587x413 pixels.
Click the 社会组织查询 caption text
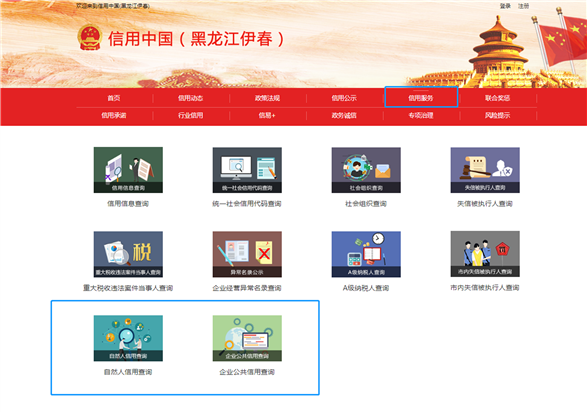pyautogui.click(x=366, y=204)
